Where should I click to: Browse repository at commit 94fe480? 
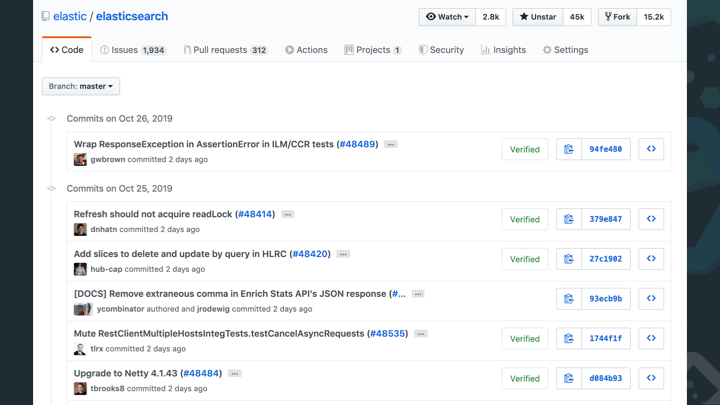coord(651,149)
